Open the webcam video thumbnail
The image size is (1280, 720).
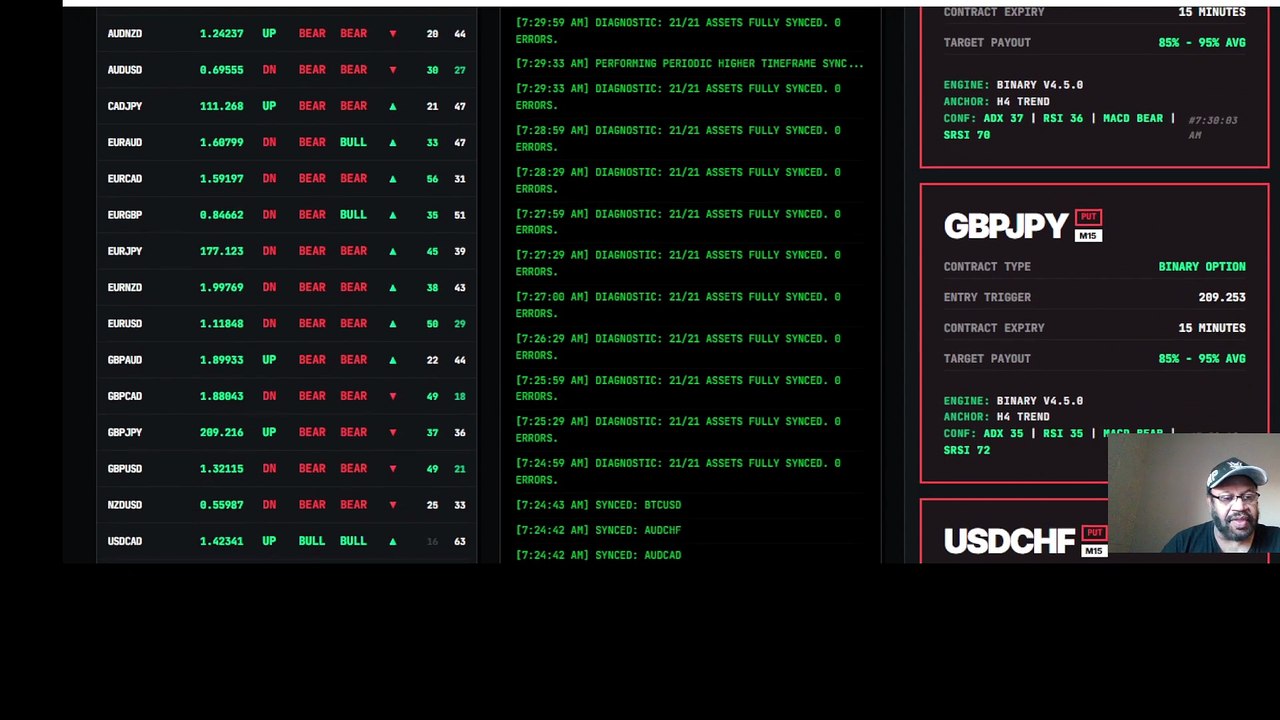pos(1194,494)
